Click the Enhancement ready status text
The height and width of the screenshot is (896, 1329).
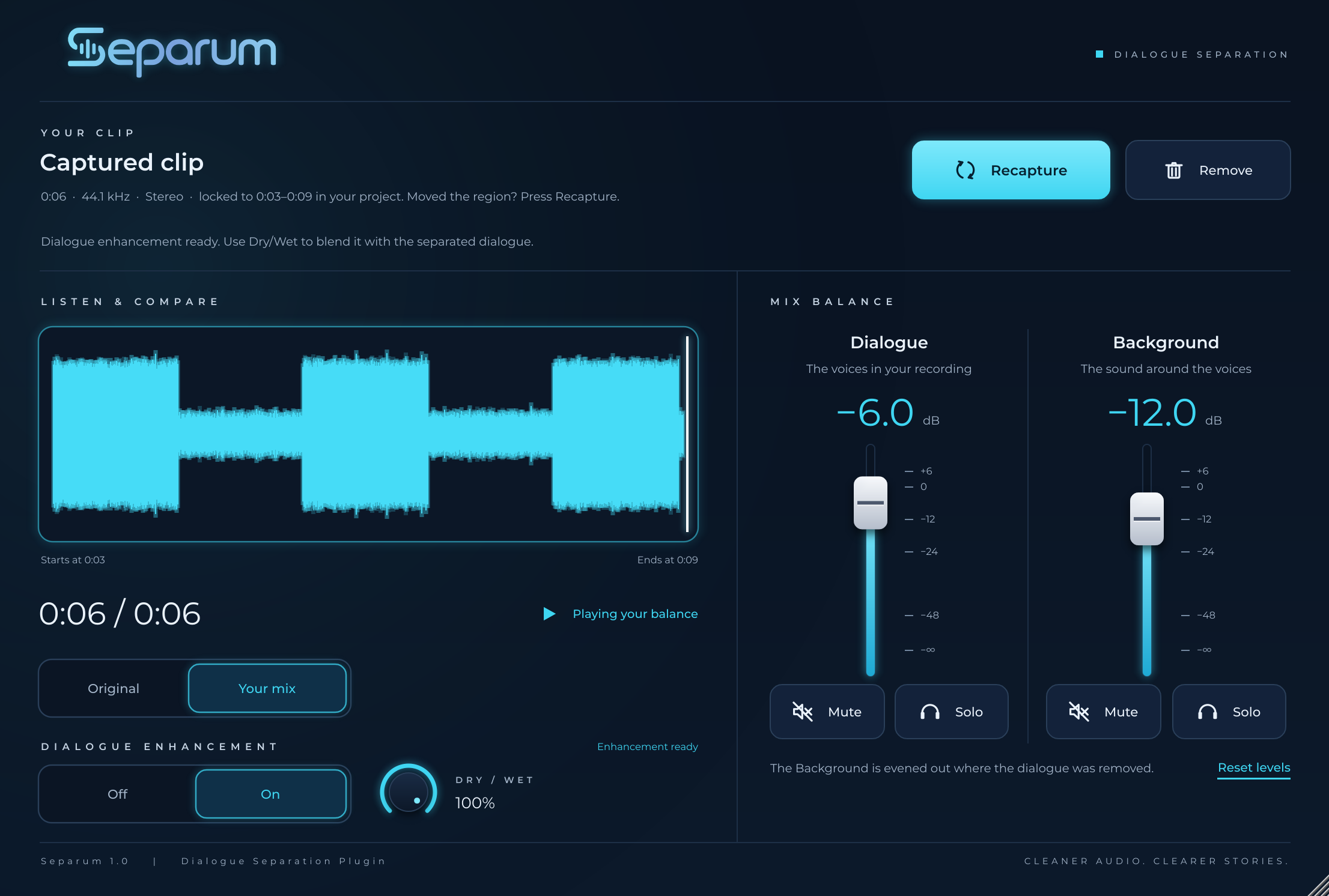click(x=648, y=746)
